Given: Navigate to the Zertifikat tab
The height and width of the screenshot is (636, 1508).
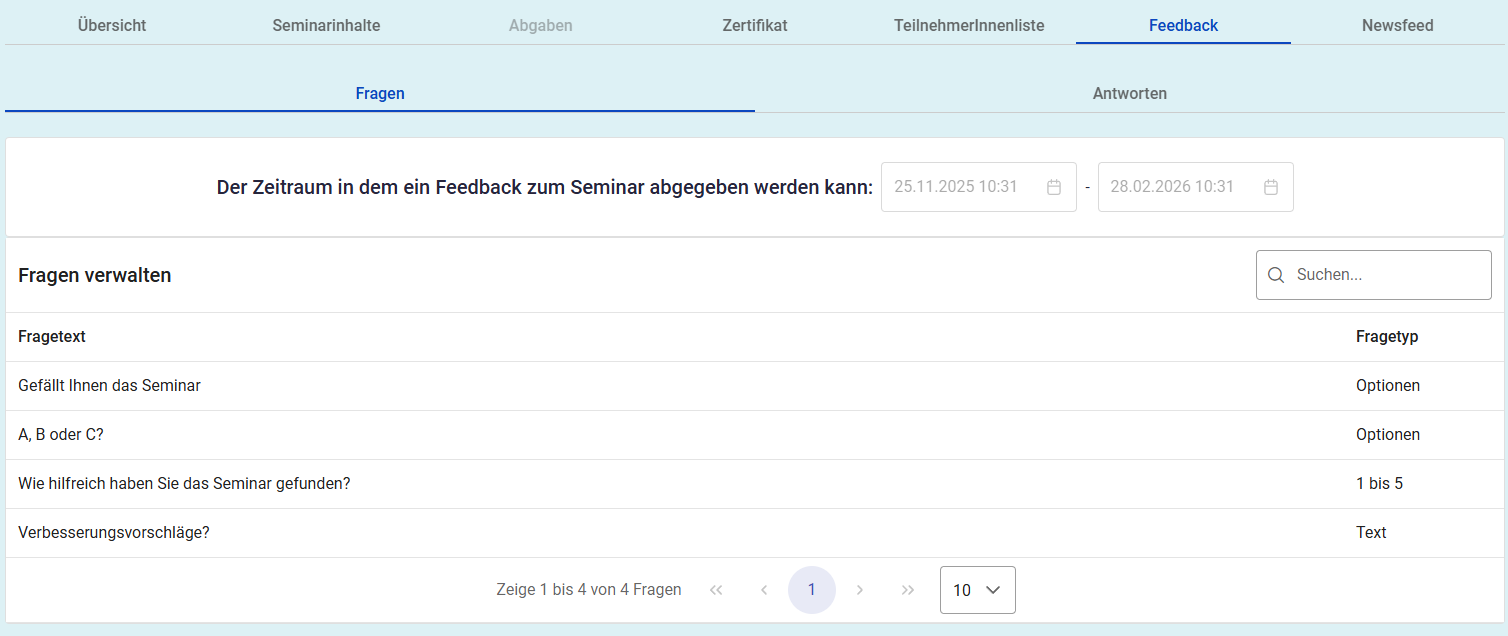Looking at the screenshot, I should 755,25.
